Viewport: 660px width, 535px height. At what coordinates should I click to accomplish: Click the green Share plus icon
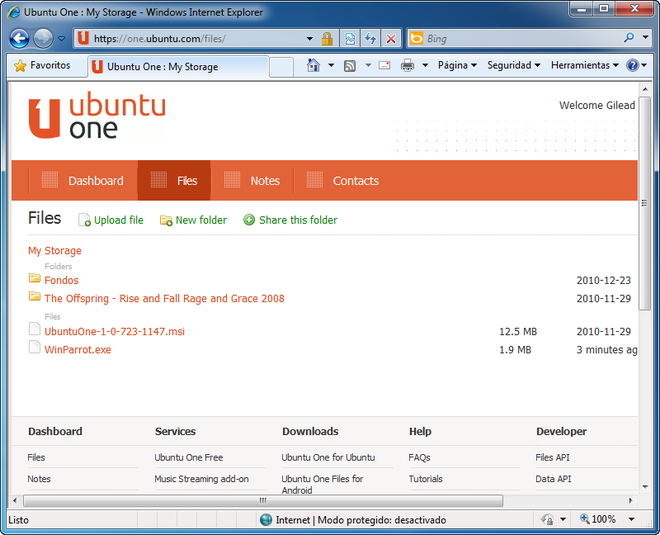pyautogui.click(x=249, y=220)
